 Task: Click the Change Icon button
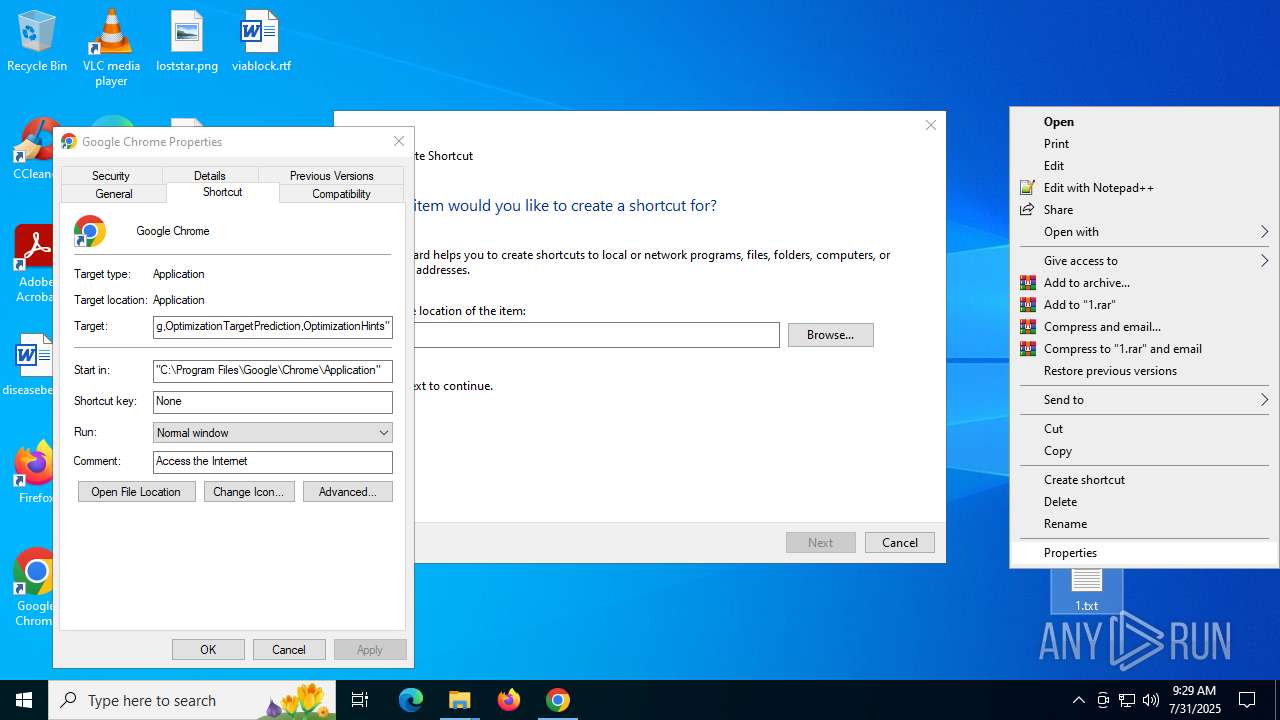[249, 492]
